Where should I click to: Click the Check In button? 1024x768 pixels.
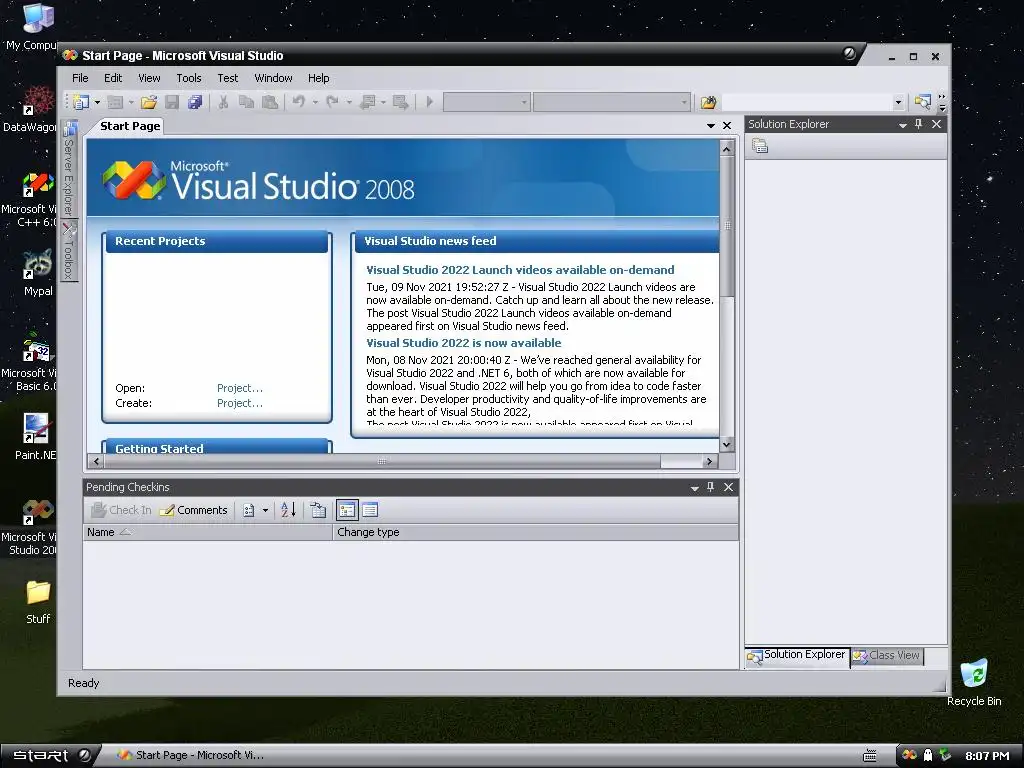(121, 510)
